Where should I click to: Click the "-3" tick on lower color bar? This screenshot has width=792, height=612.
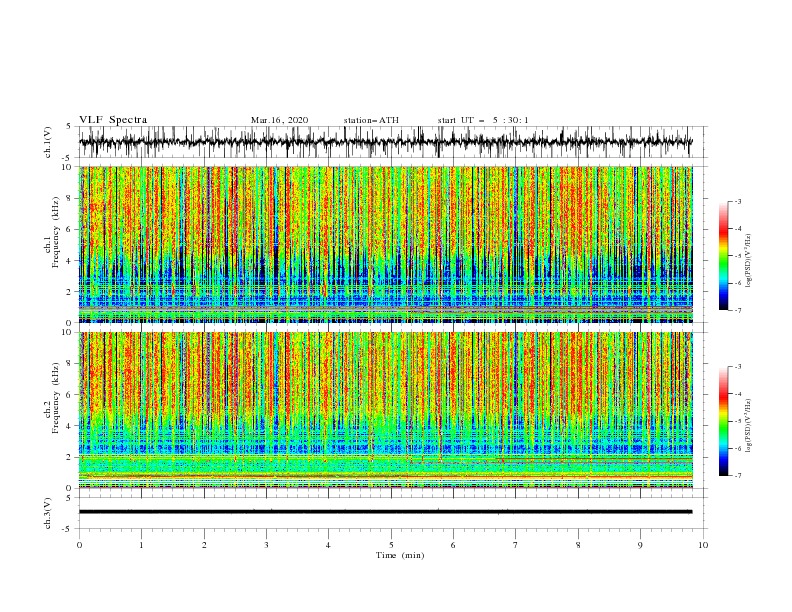pyautogui.click(x=738, y=367)
